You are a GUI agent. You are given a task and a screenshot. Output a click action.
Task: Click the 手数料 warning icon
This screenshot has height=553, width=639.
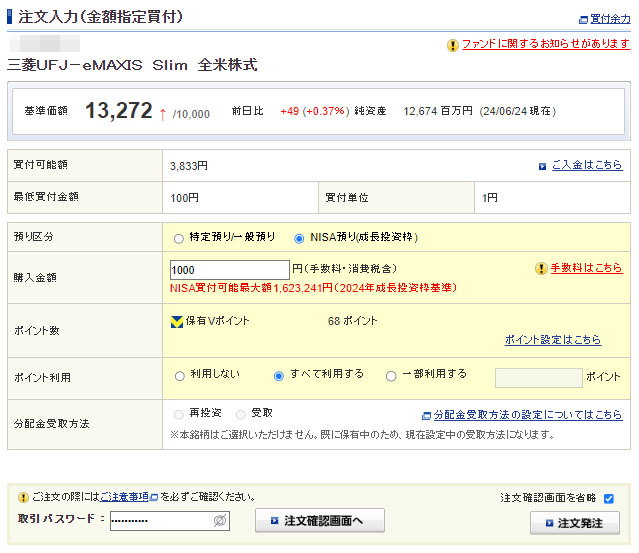coord(541,269)
